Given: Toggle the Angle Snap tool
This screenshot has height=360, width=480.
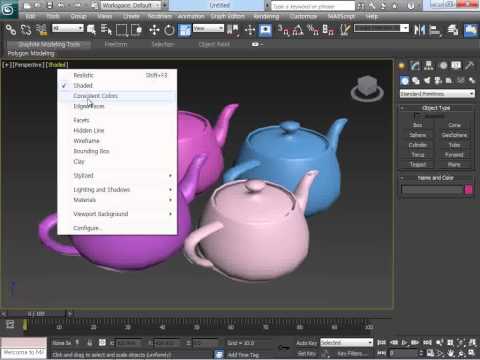Looking at the screenshot, I should pyautogui.click(x=298, y=30).
